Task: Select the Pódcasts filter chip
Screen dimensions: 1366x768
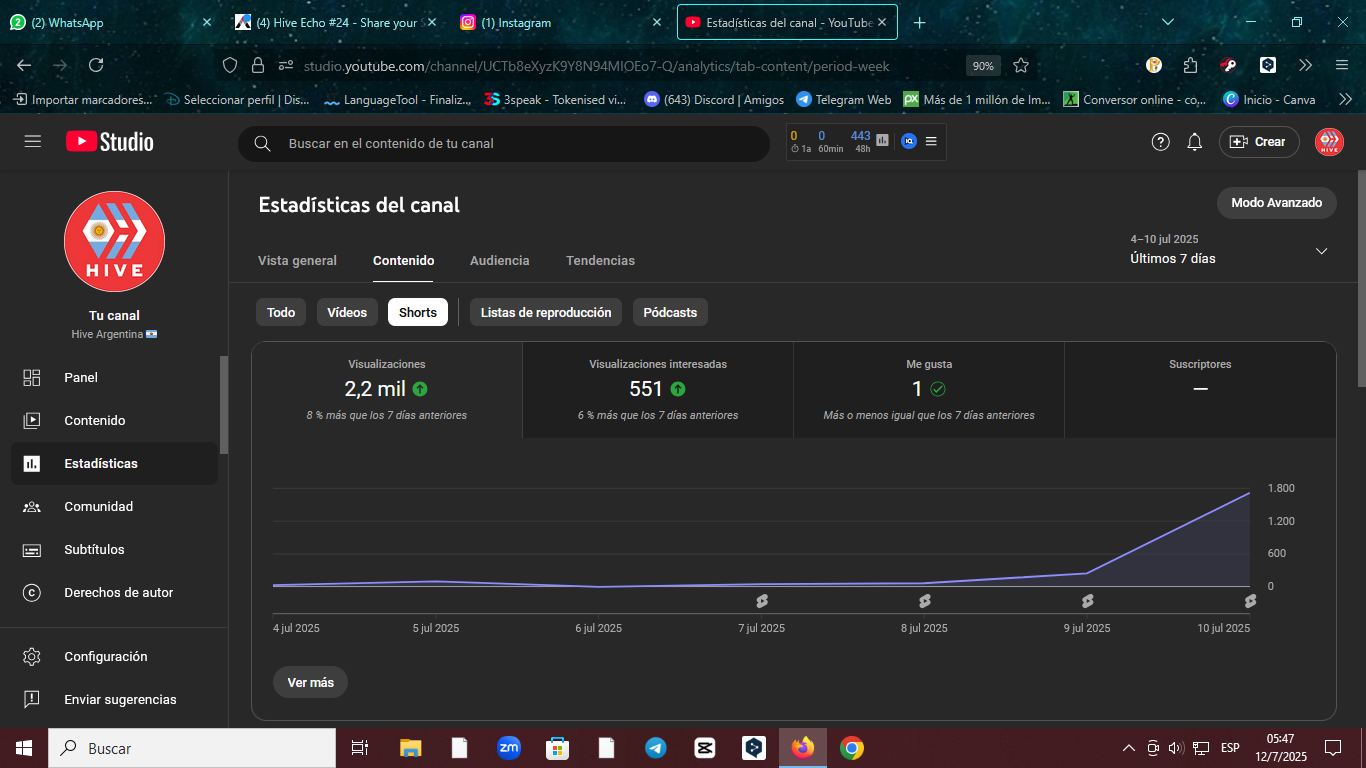Action: pos(670,312)
